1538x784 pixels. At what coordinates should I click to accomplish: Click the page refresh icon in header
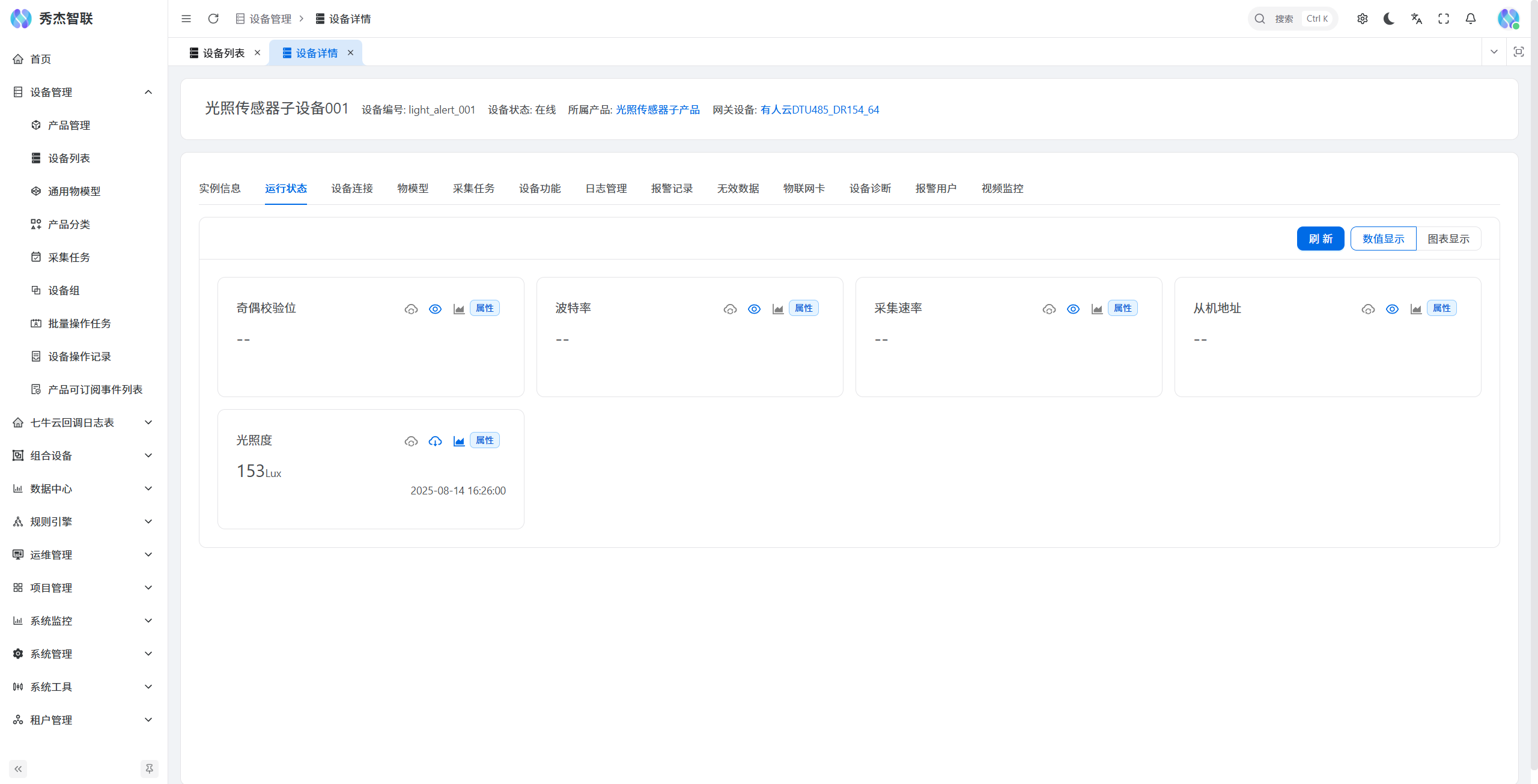point(213,19)
